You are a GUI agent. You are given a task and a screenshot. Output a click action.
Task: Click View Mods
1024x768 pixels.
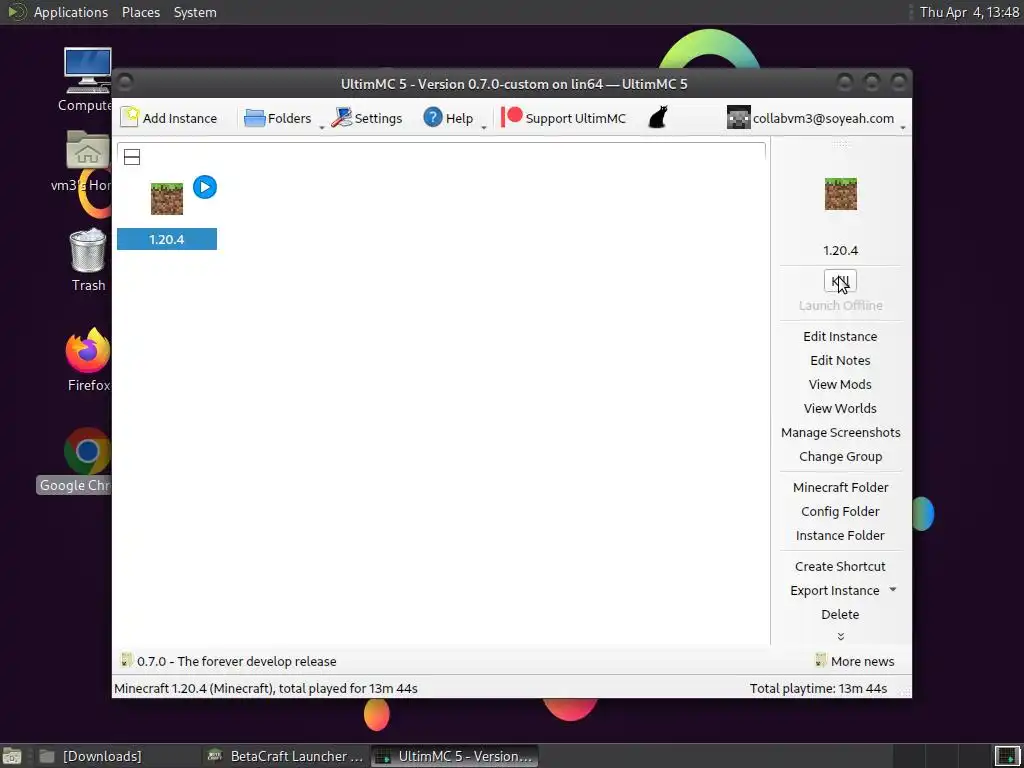(x=840, y=385)
